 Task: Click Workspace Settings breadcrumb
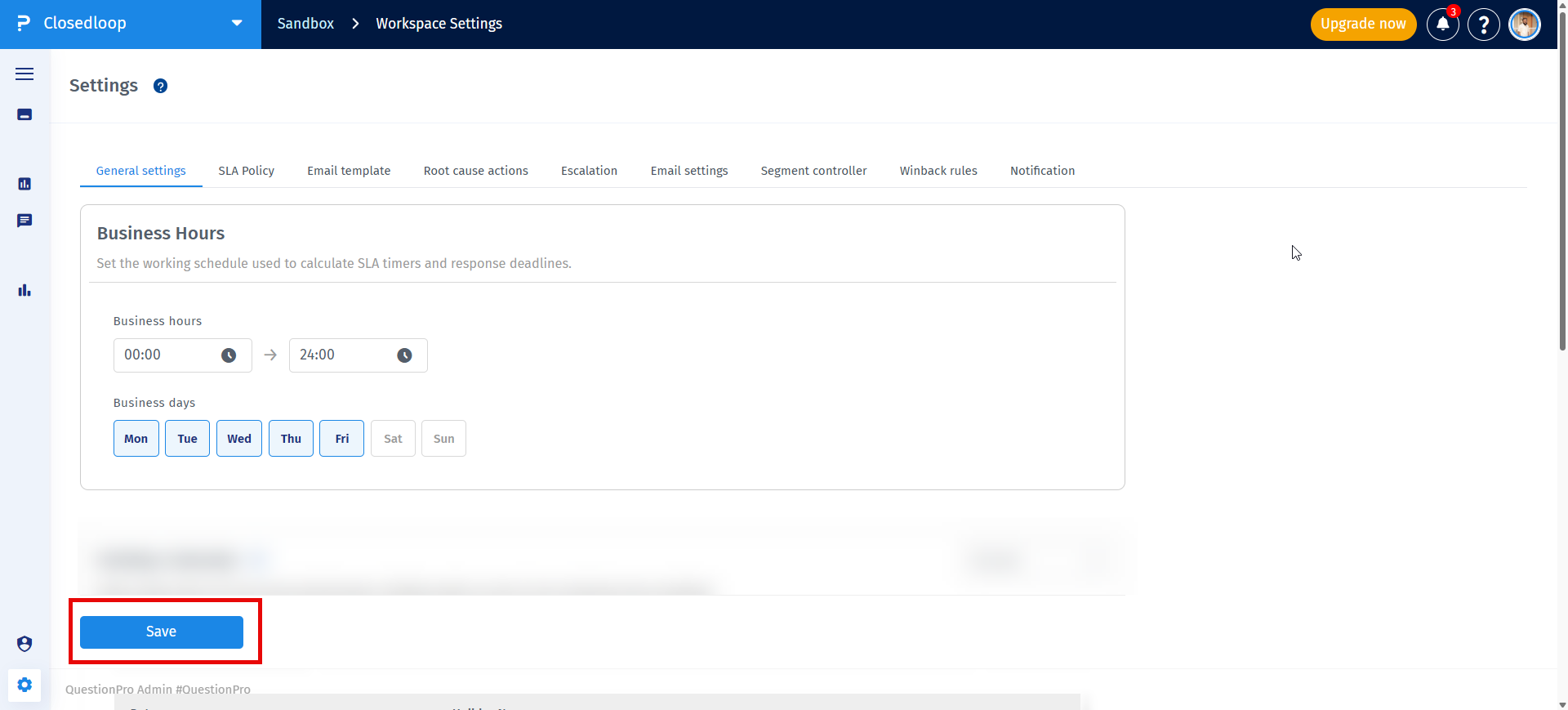click(x=439, y=24)
